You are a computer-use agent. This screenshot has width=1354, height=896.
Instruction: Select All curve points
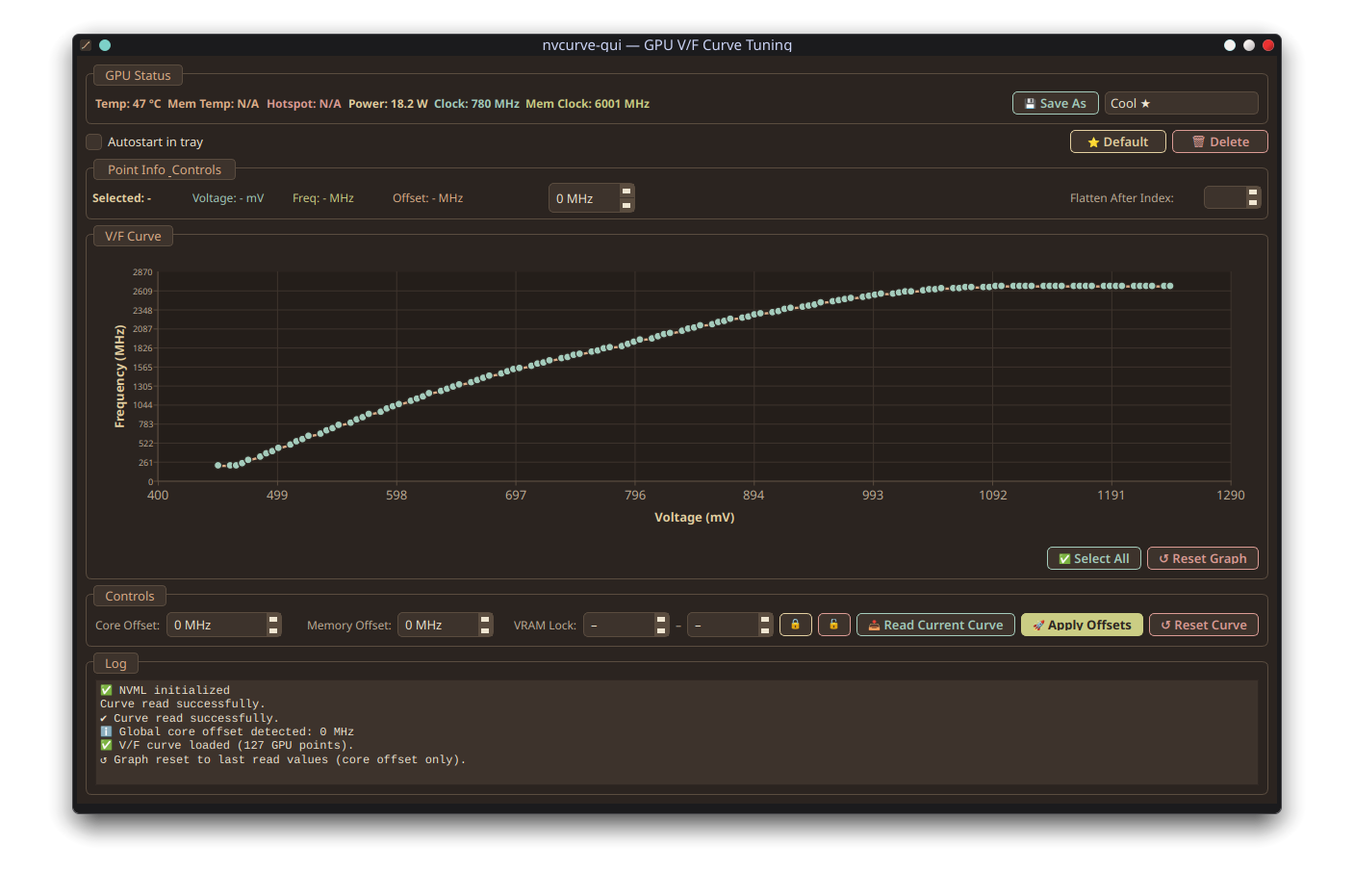click(x=1093, y=558)
